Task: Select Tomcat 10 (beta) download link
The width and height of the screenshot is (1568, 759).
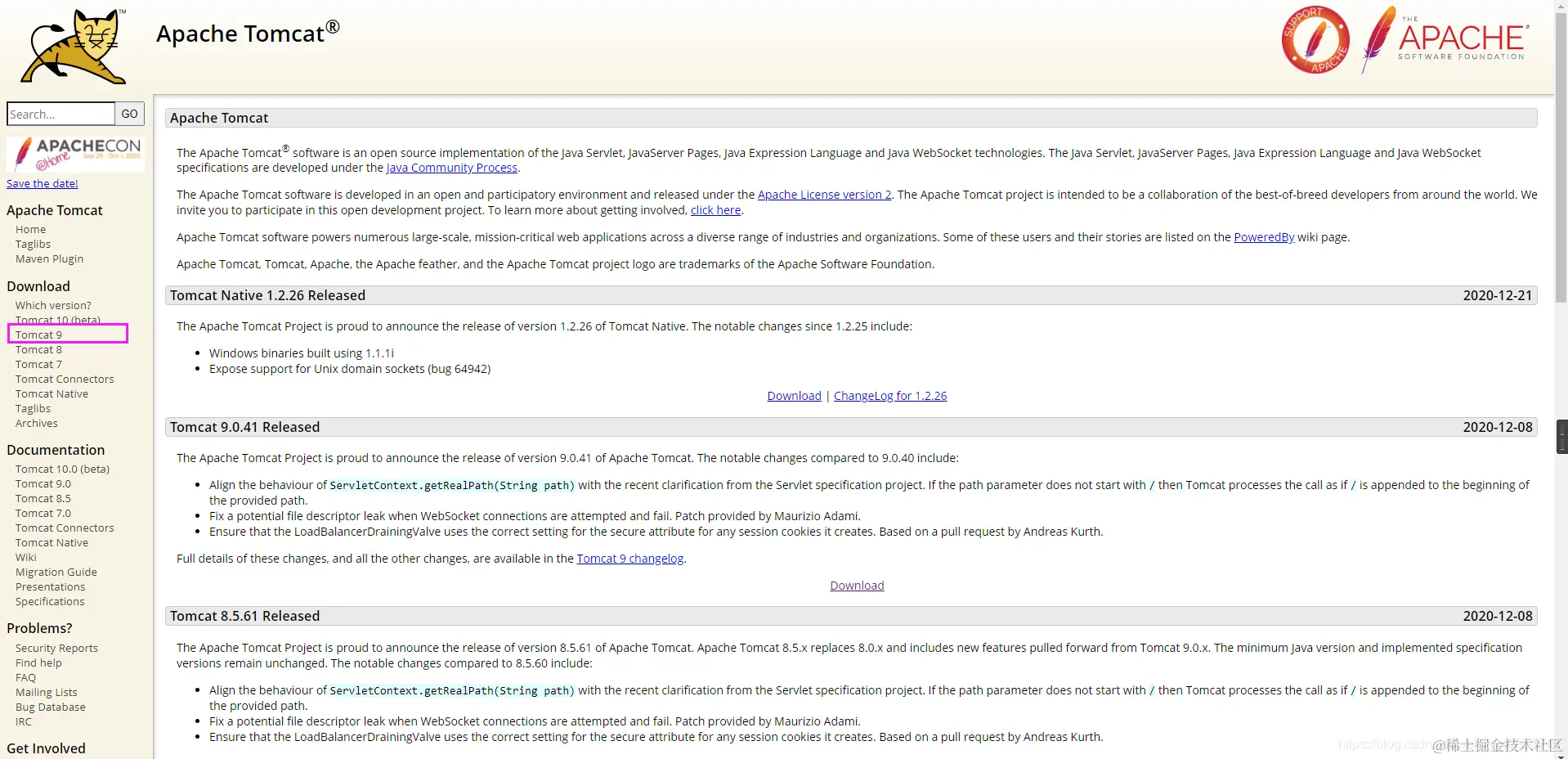Action: coord(58,321)
